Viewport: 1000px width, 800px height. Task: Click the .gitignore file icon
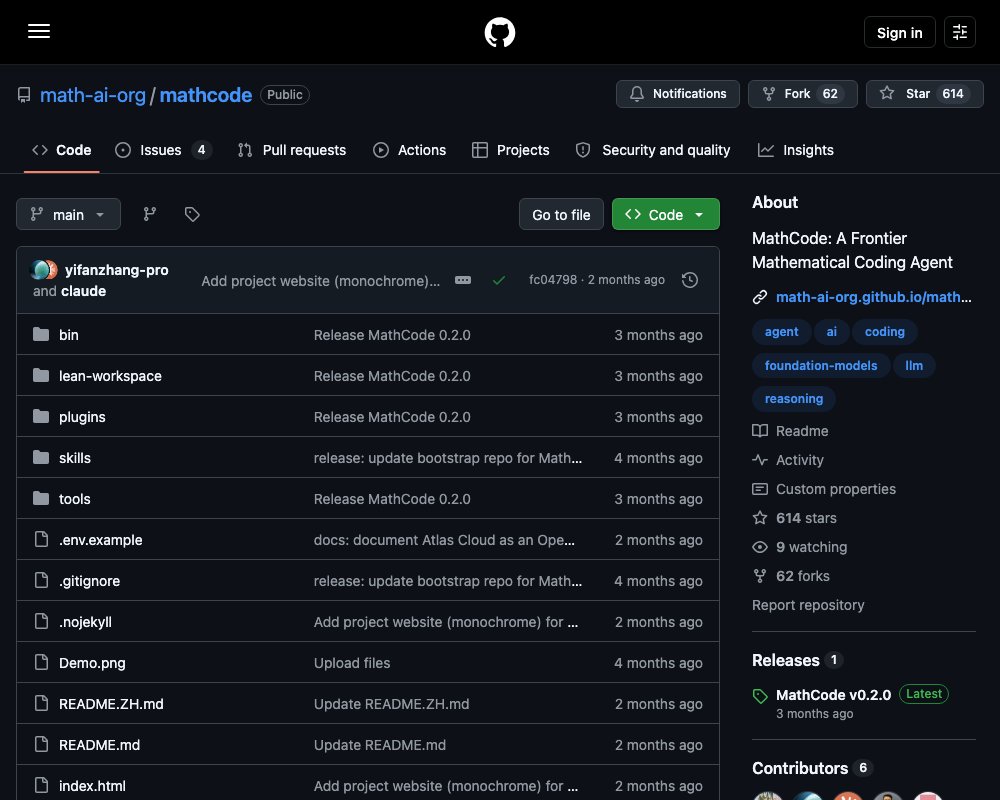pos(41,581)
